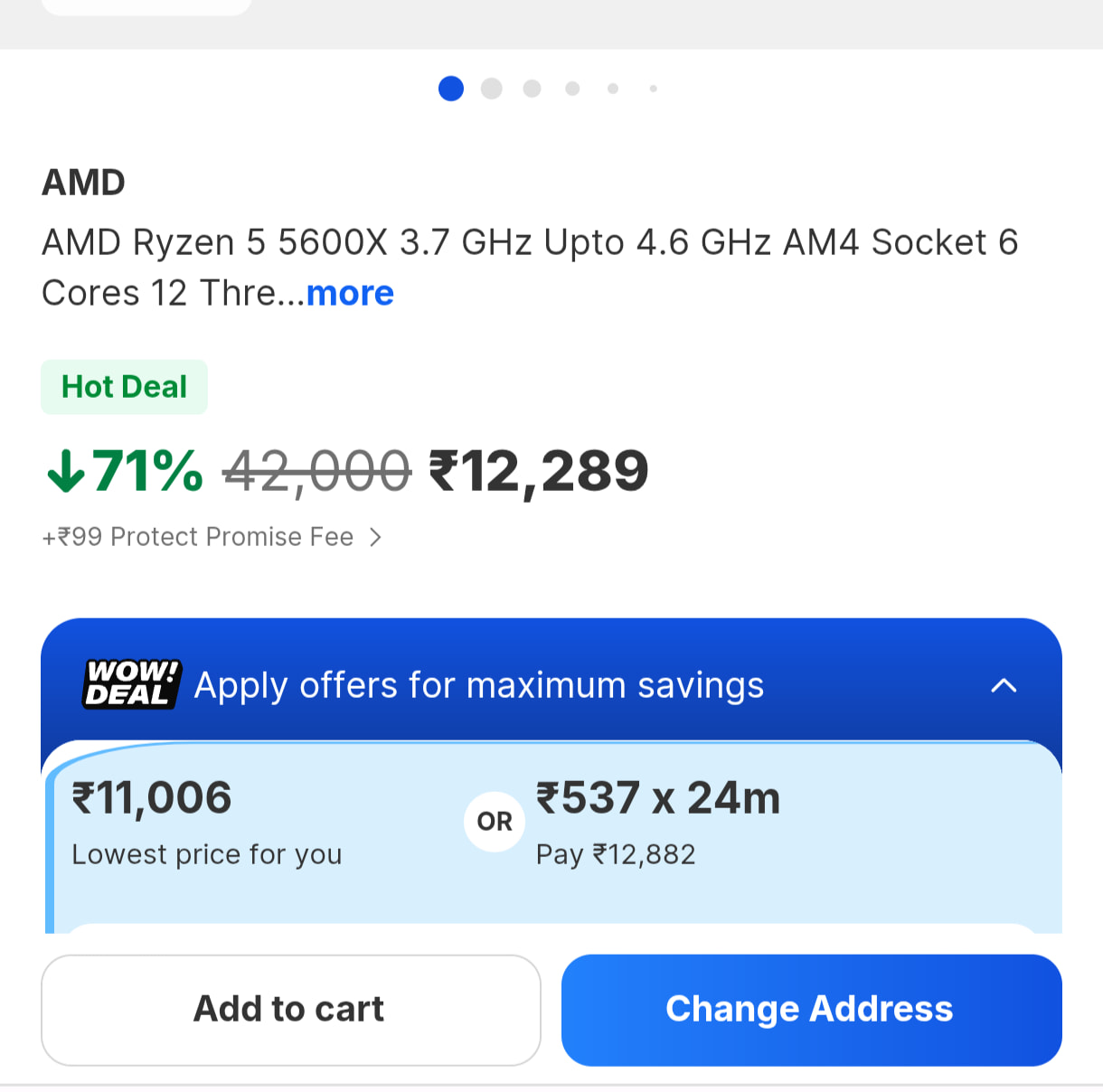
Task: Select the fourth carousel indicator dot
Action: click(x=572, y=89)
